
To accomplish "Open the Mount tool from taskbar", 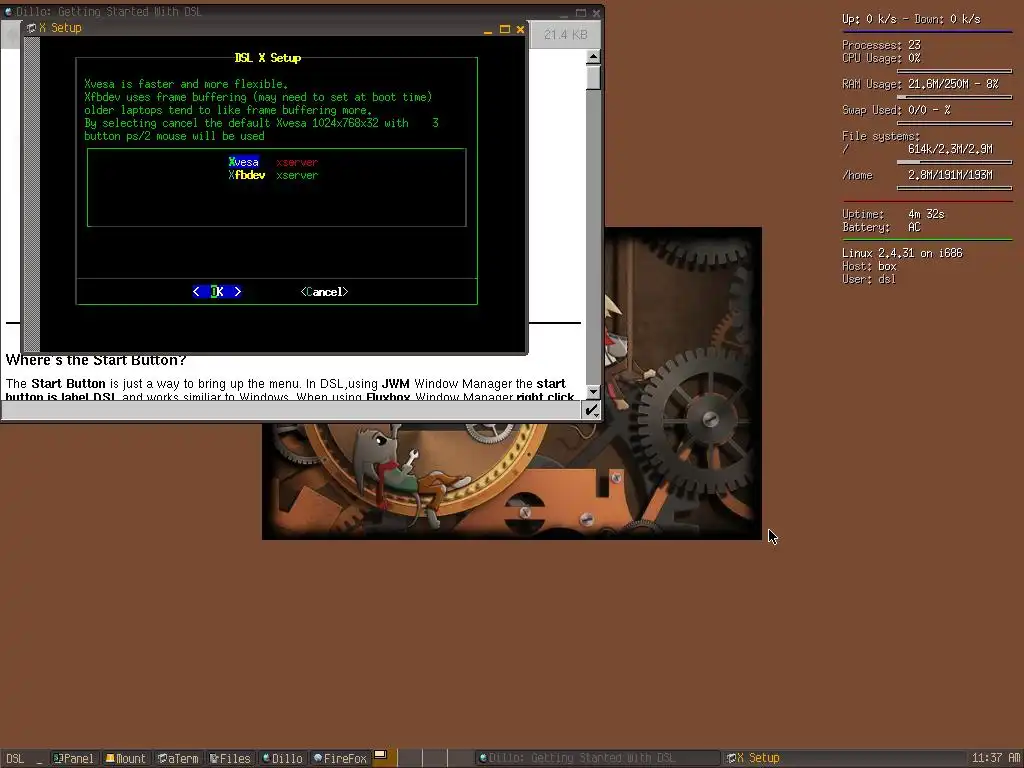I will (126, 758).
